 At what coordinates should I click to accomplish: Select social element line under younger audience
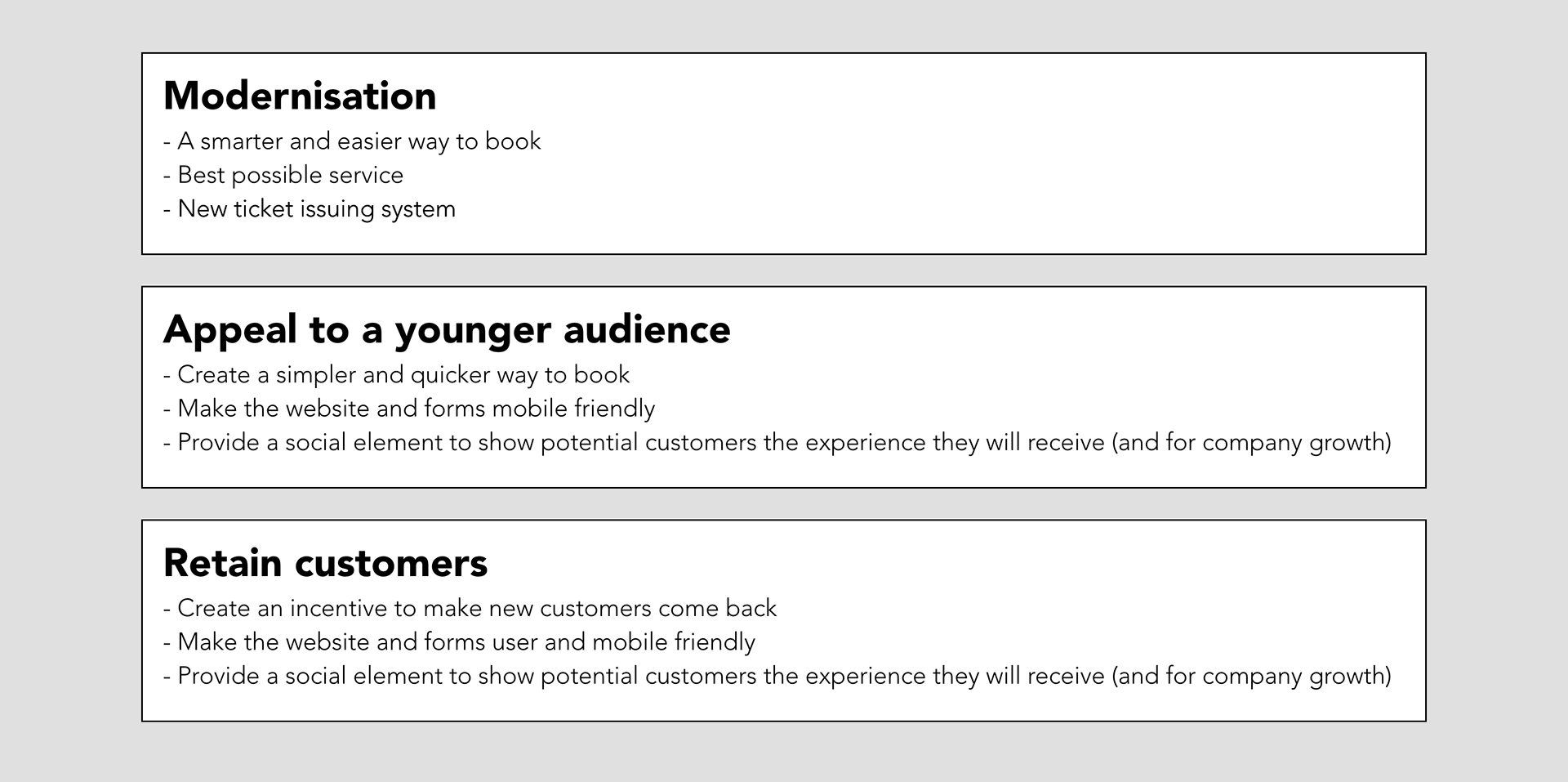777,442
